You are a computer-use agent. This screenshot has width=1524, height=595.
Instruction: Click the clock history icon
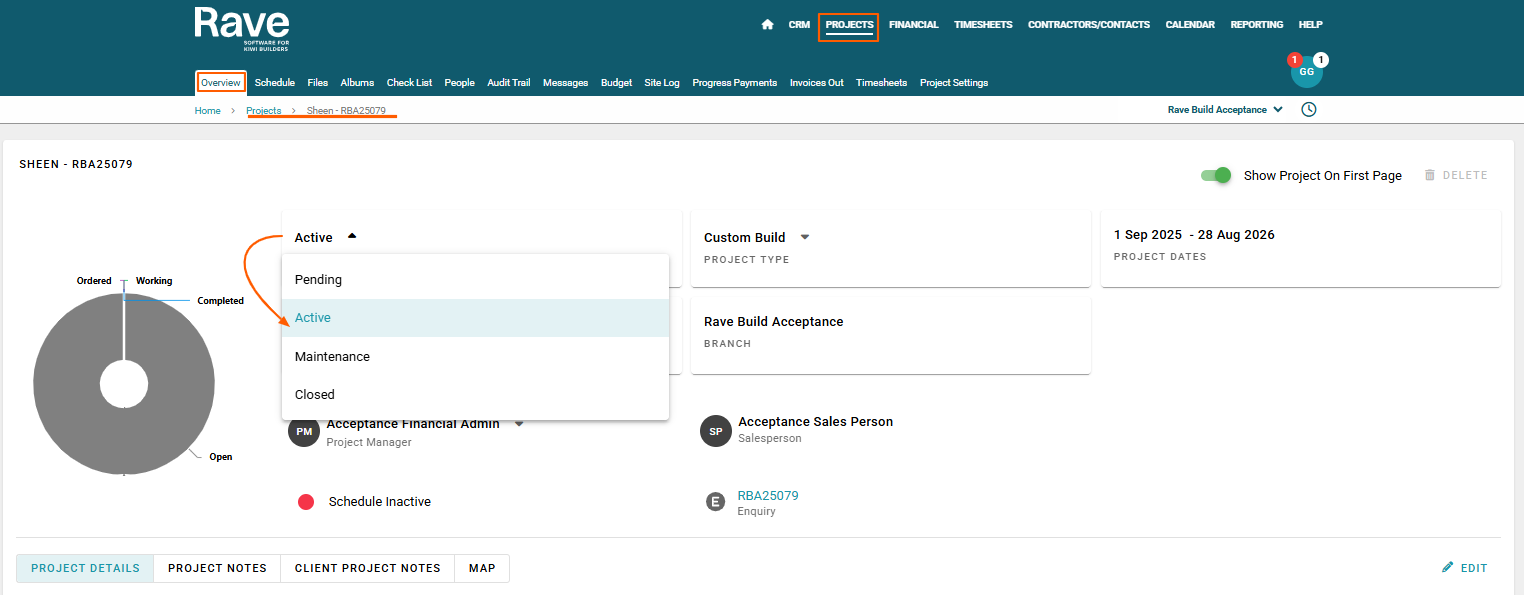[1309, 110]
